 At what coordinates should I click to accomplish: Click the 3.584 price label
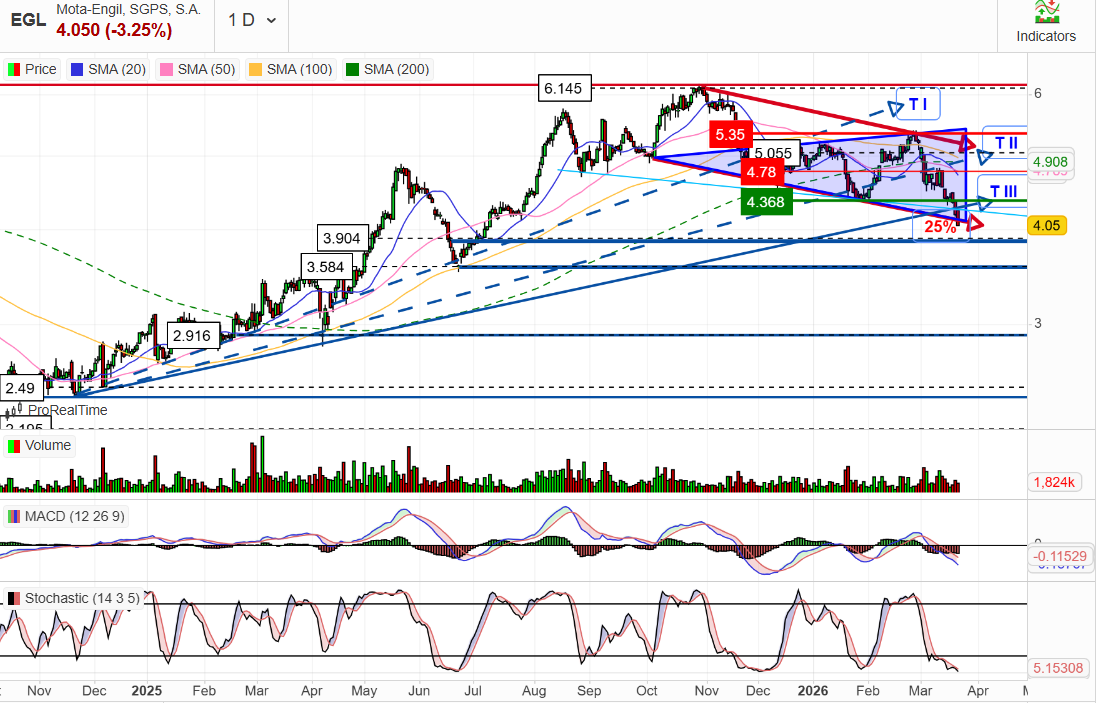click(325, 267)
